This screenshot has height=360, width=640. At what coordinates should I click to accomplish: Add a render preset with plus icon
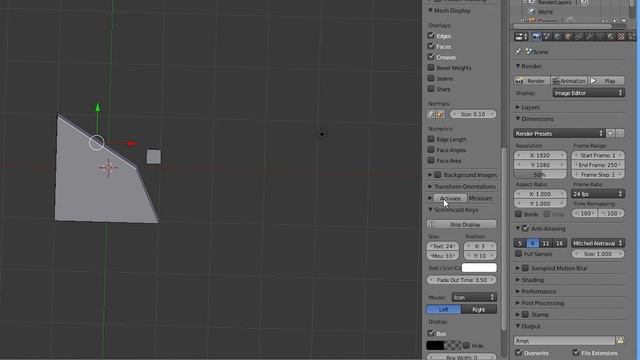[610, 133]
